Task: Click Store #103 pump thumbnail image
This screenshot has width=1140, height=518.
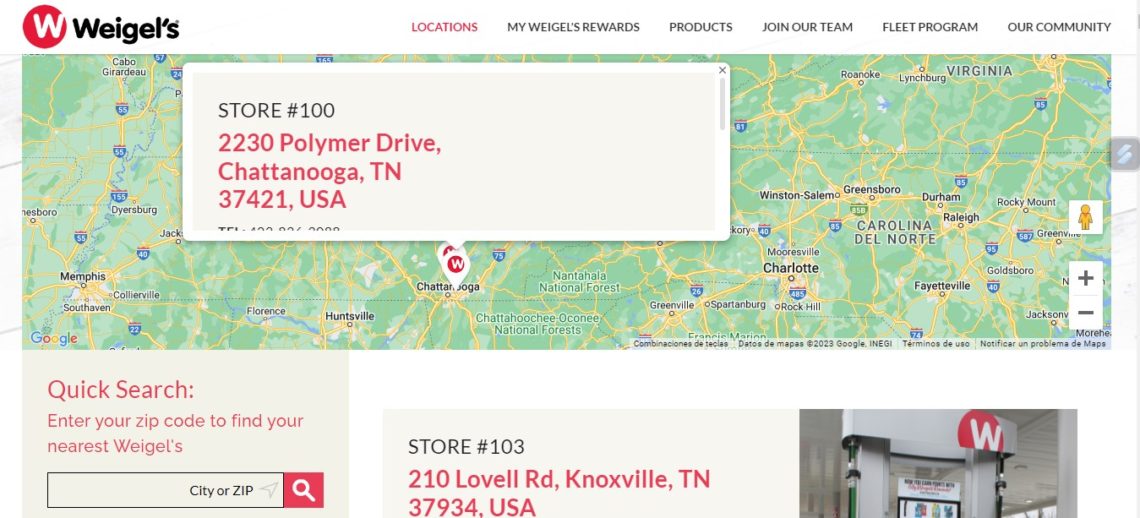Action: point(938,463)
